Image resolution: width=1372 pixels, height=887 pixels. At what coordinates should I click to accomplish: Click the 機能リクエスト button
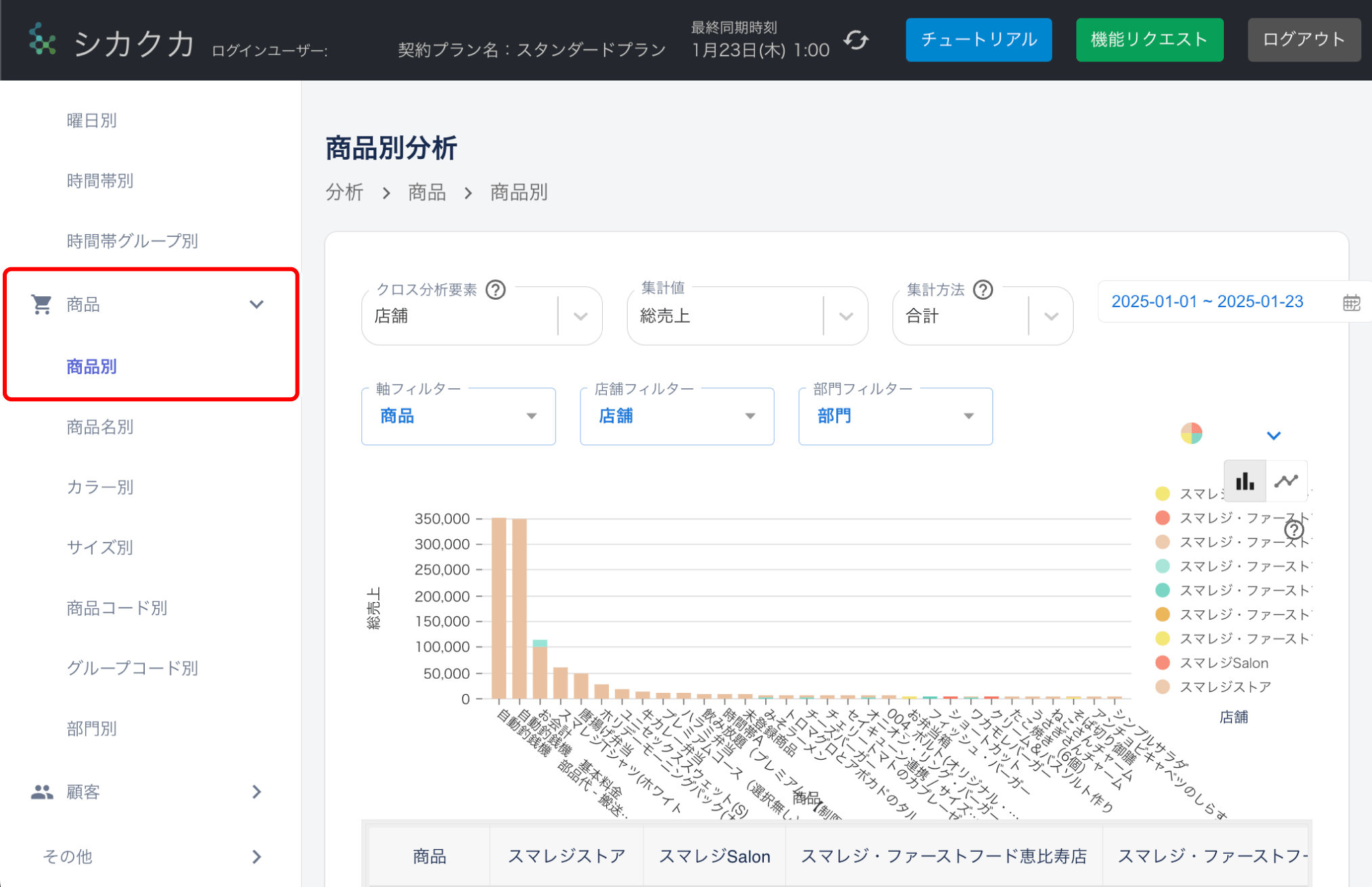coord(1149,40)
